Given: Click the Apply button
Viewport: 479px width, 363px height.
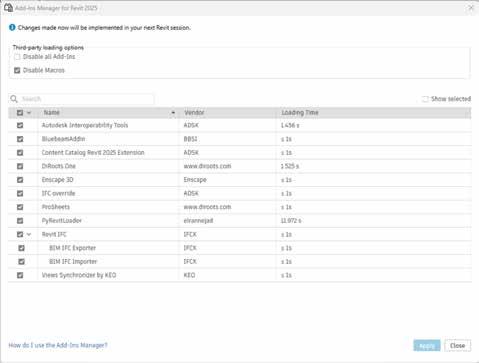Looking at the screenshot, I should coord(427,346).
